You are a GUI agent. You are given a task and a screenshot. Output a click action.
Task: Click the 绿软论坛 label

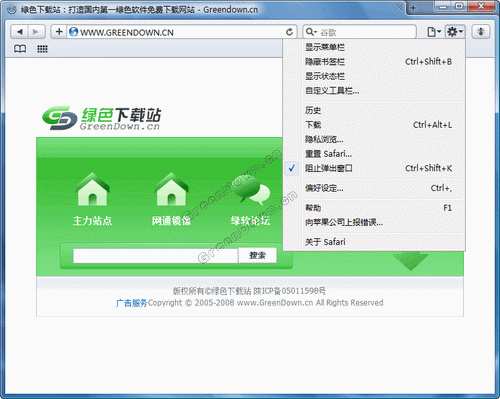[x=250, y=221]
